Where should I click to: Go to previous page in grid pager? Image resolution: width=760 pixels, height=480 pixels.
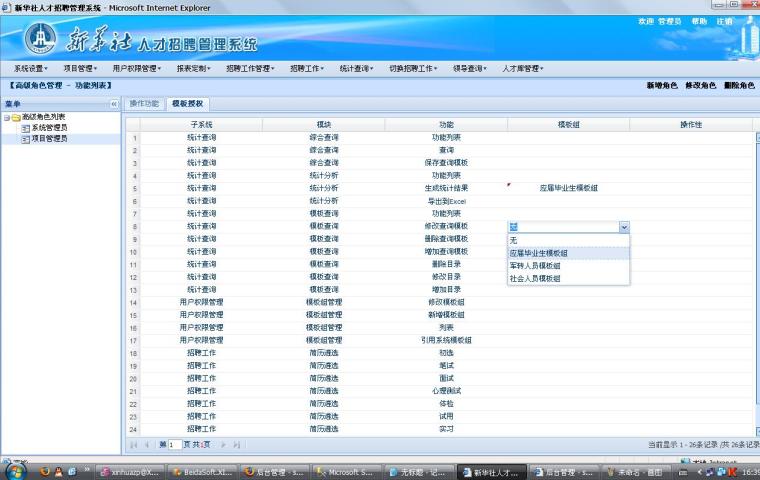147,444
